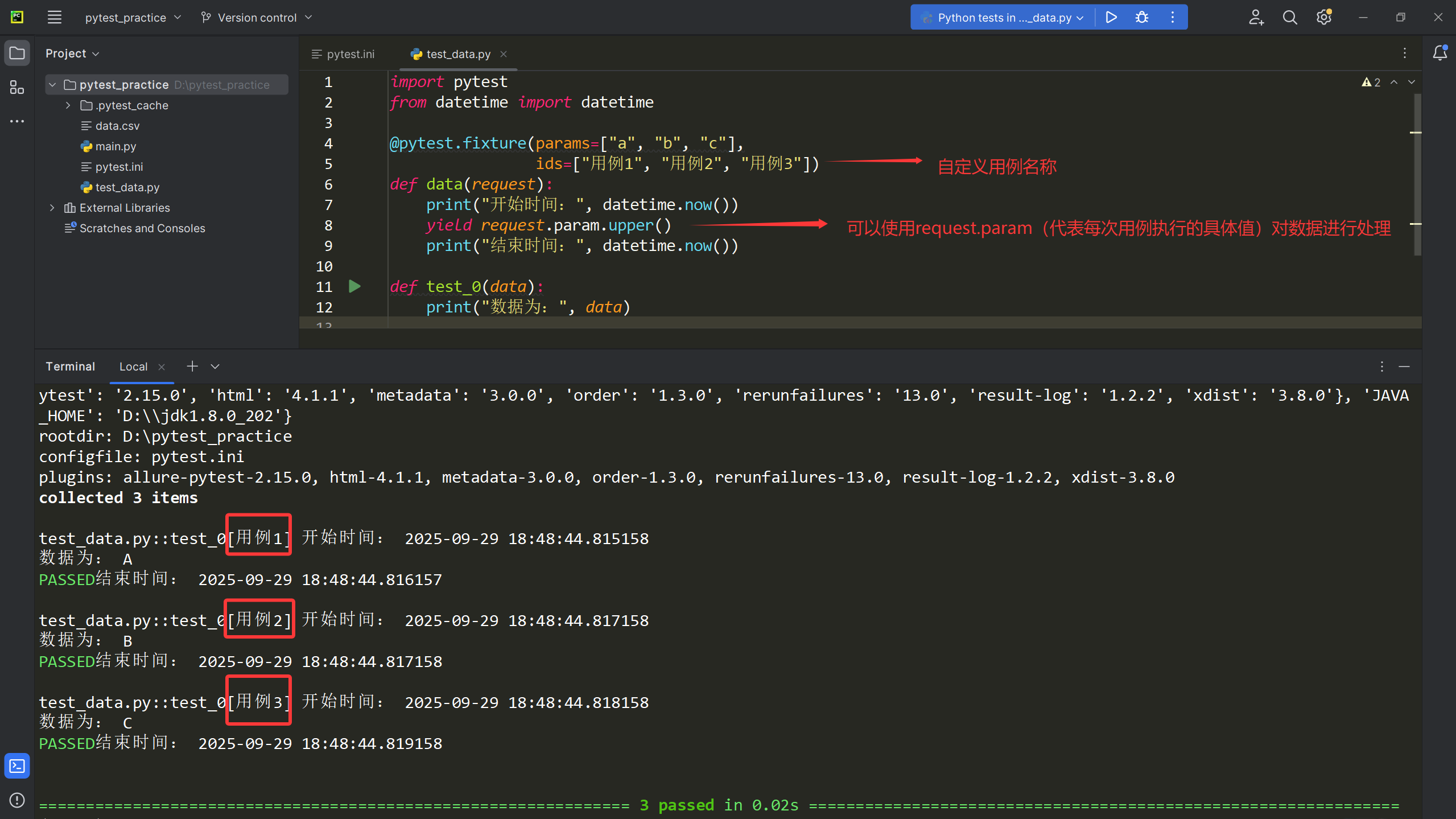The height and width of the screenshot is (819, 1456).
Task: Open main hamburger menu
Action: (54, 17)
